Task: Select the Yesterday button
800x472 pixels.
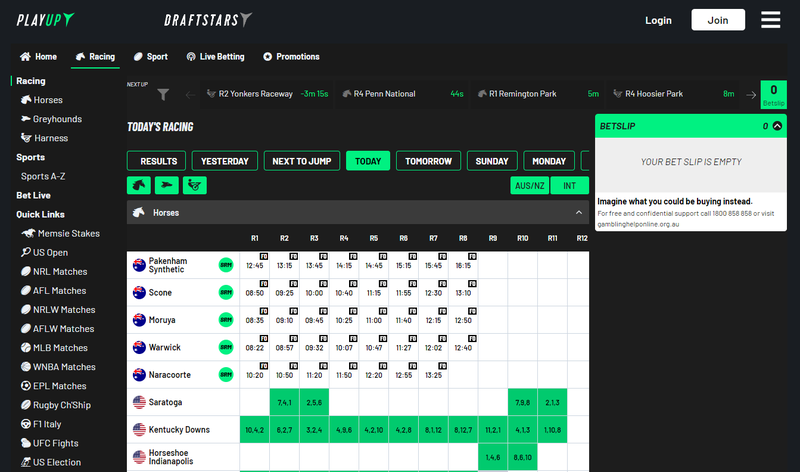Action: click(224, 161)
